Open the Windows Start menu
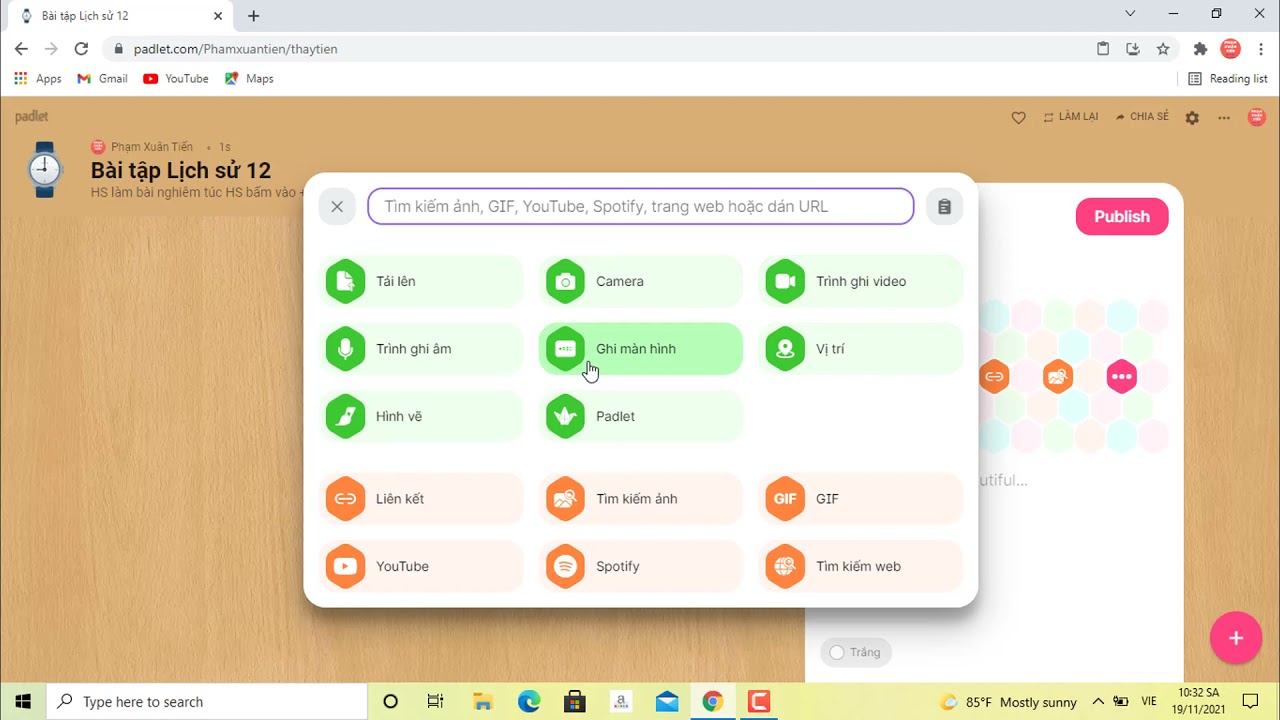 coord(23,701)
